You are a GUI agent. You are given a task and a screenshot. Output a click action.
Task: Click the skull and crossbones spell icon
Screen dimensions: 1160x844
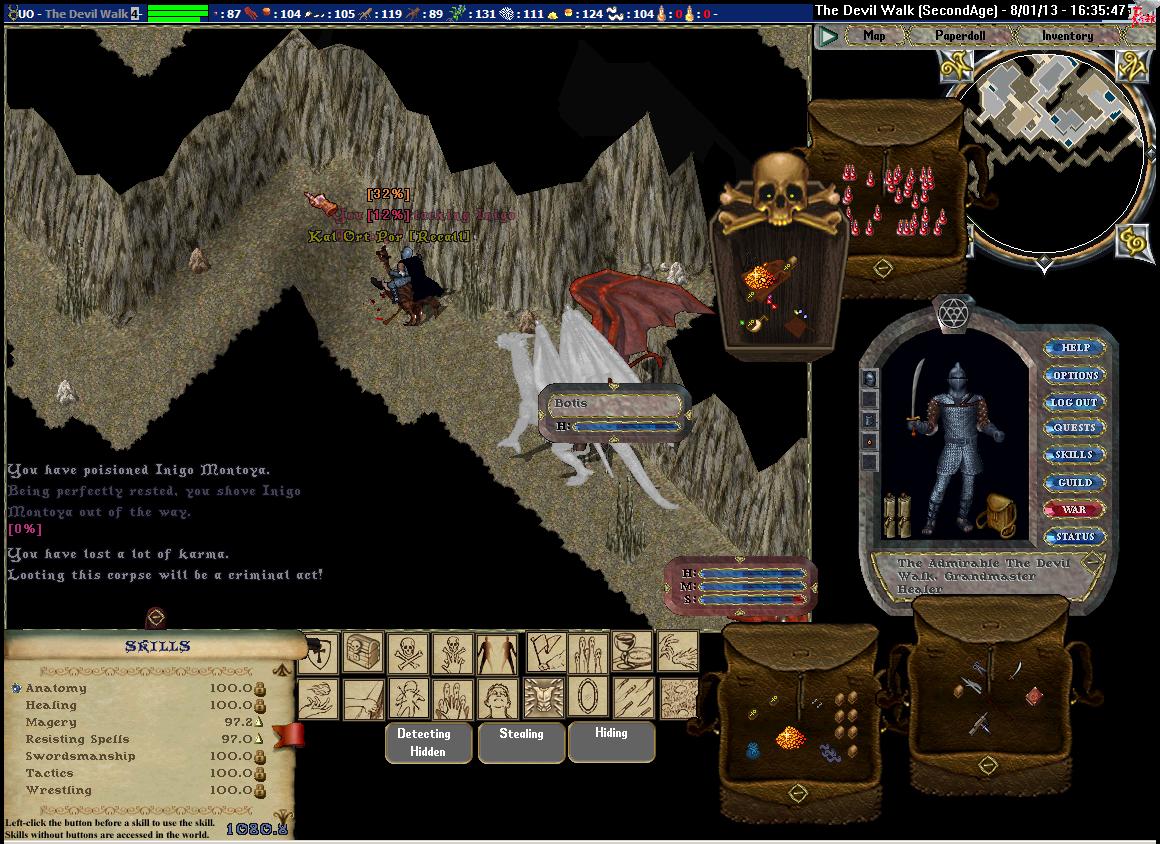click(408, 653)
